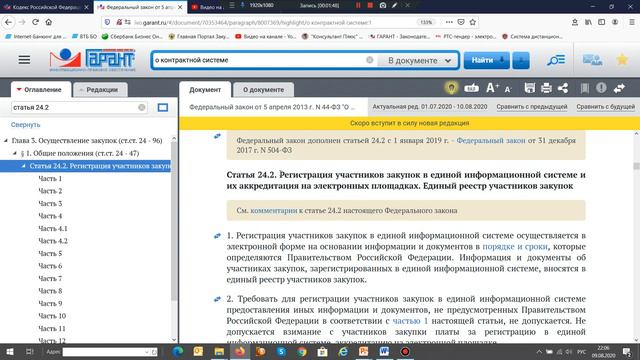
Task: Add a bookmark to the document
Action: (584, 88)
